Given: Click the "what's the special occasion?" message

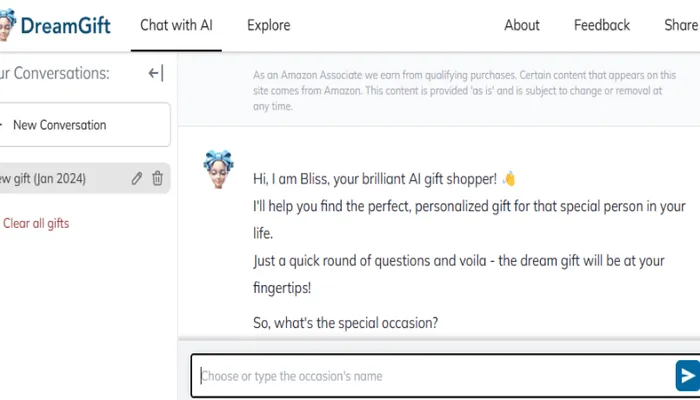Looking at the screenshot, I should point(345,323).
